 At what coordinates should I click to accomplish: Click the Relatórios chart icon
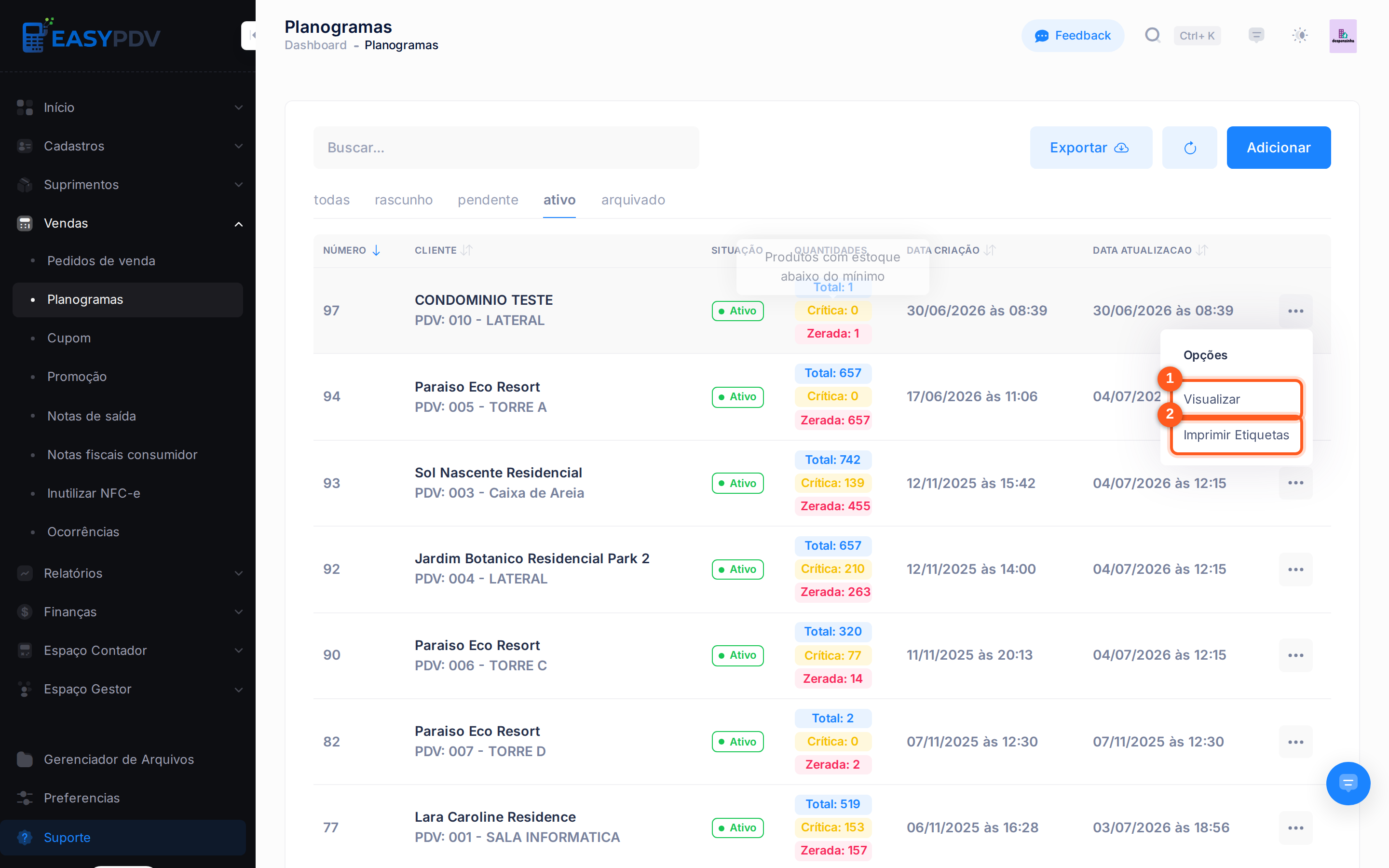[x=25, y=573]
